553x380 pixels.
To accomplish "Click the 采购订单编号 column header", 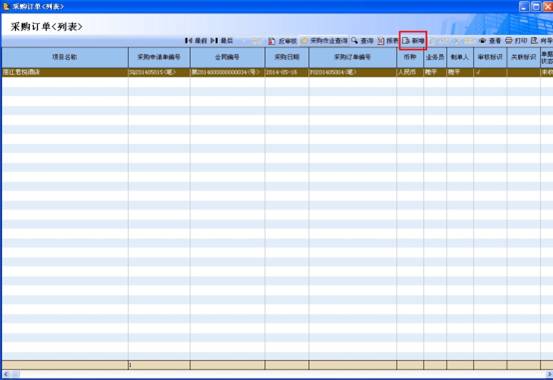I will (353, 57).
